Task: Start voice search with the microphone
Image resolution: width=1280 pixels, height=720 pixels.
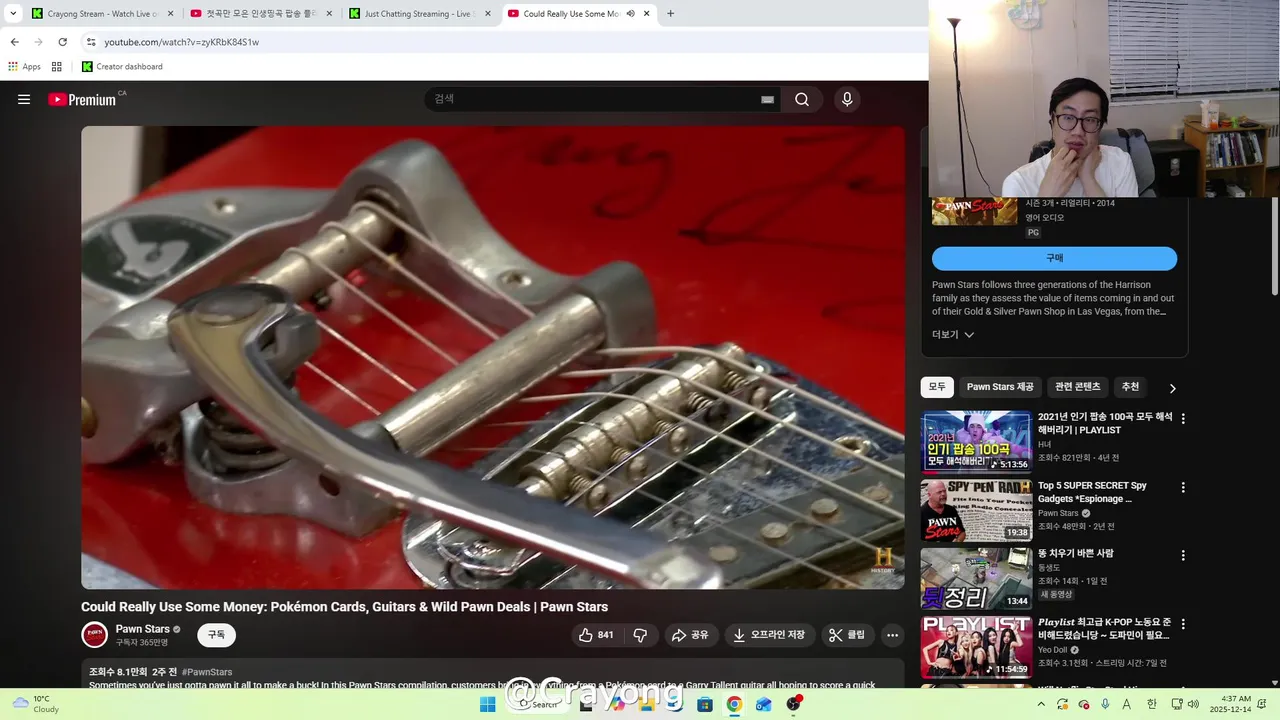Action: coord(847,99)
